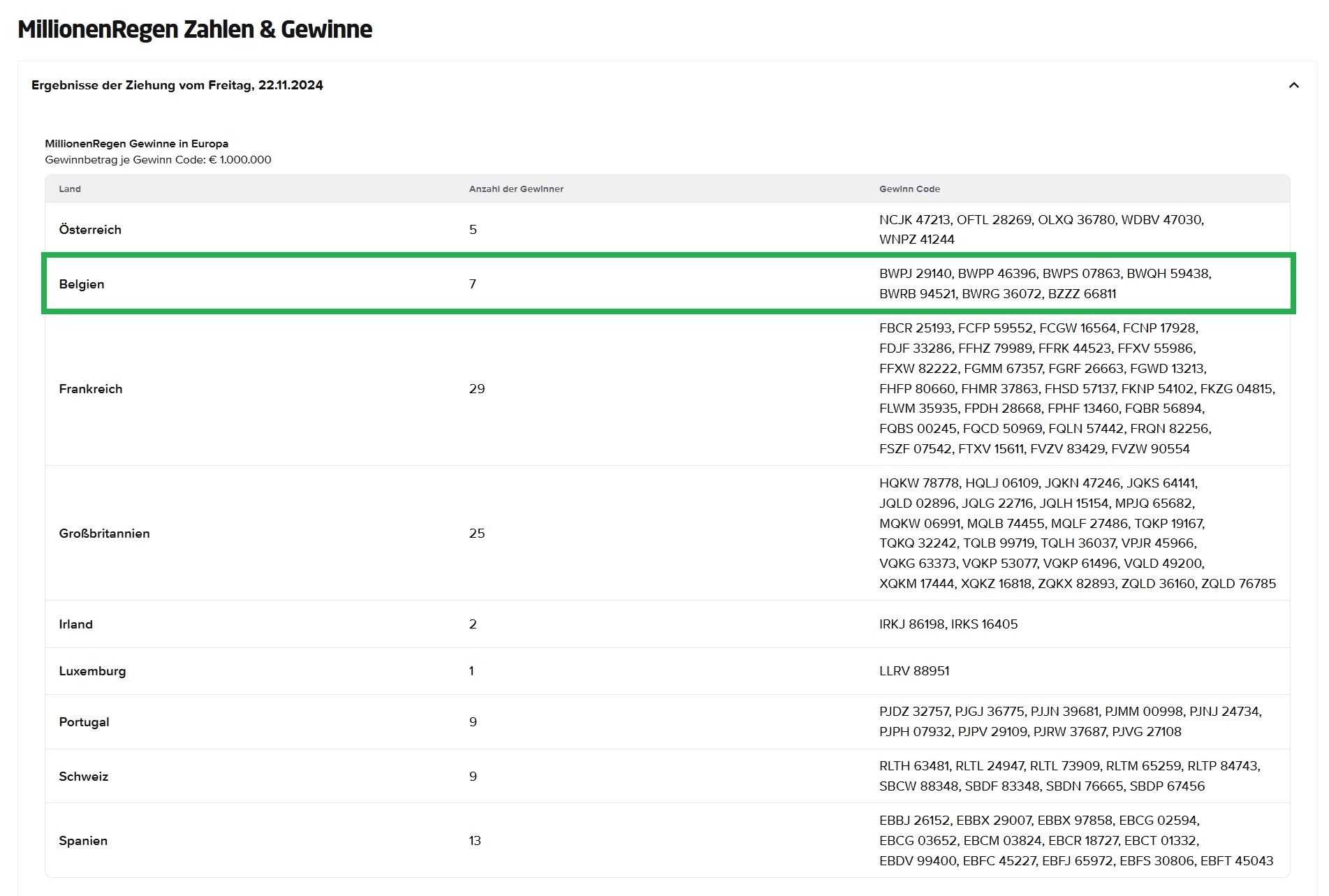Click the heading 'Ergebnisse der Ziehung vom Freitag, 22.11.2024'
Viewport: 1329px width, 896px height.
tap(177, 85)
